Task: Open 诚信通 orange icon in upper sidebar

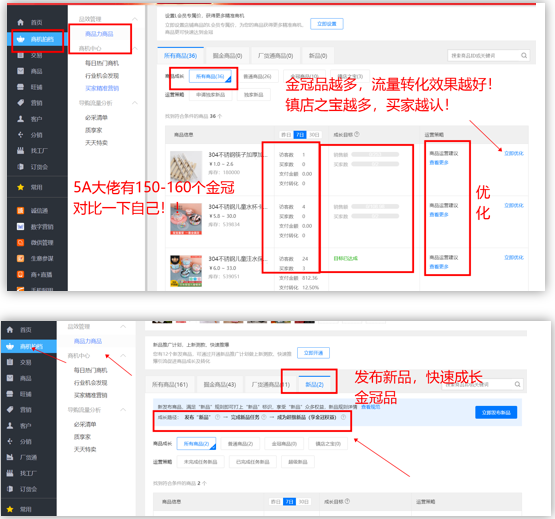Action: point(21,211)
